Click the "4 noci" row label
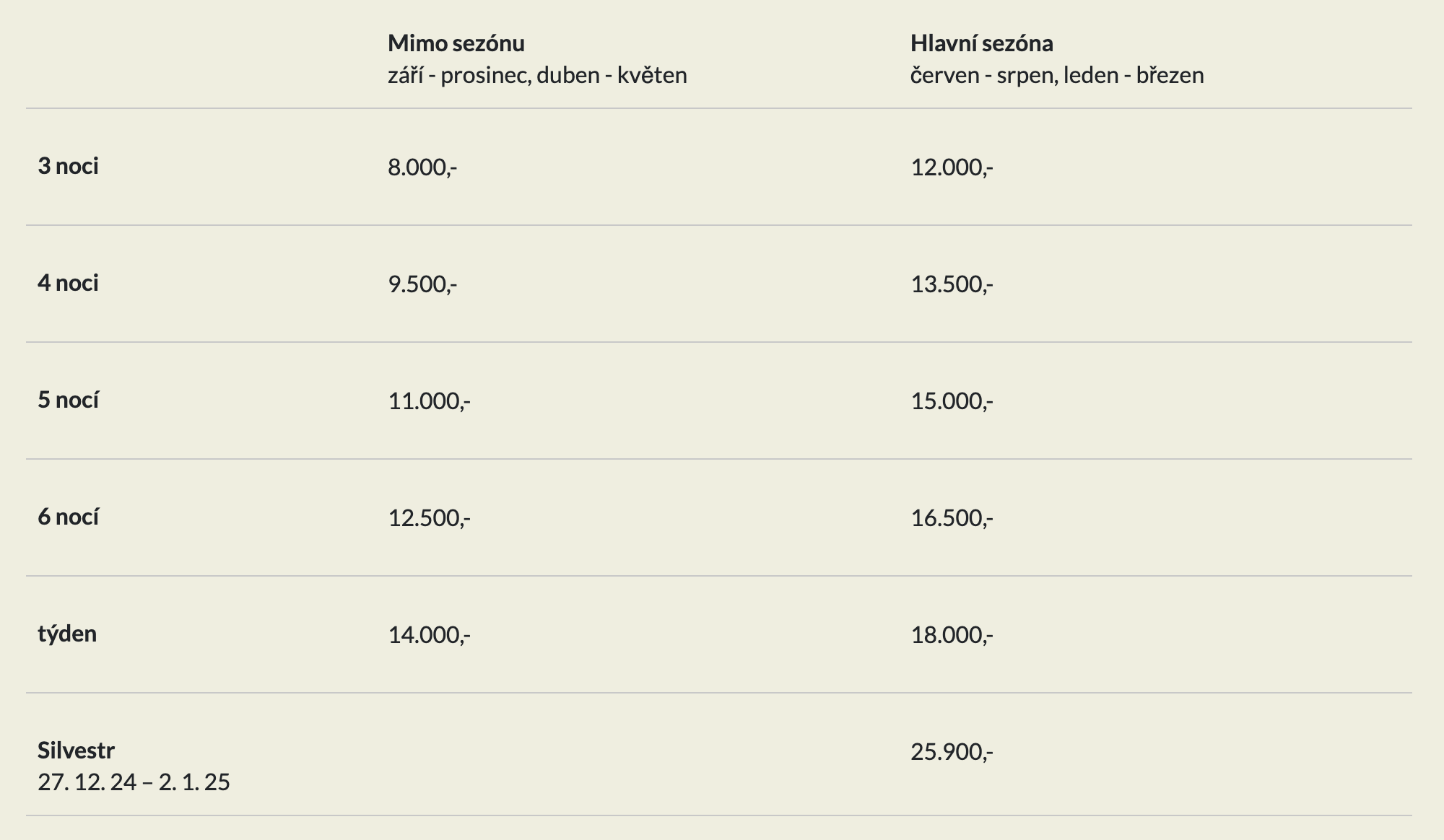The height and width of the screenshot is (840, 1444). tap(68, 283)
